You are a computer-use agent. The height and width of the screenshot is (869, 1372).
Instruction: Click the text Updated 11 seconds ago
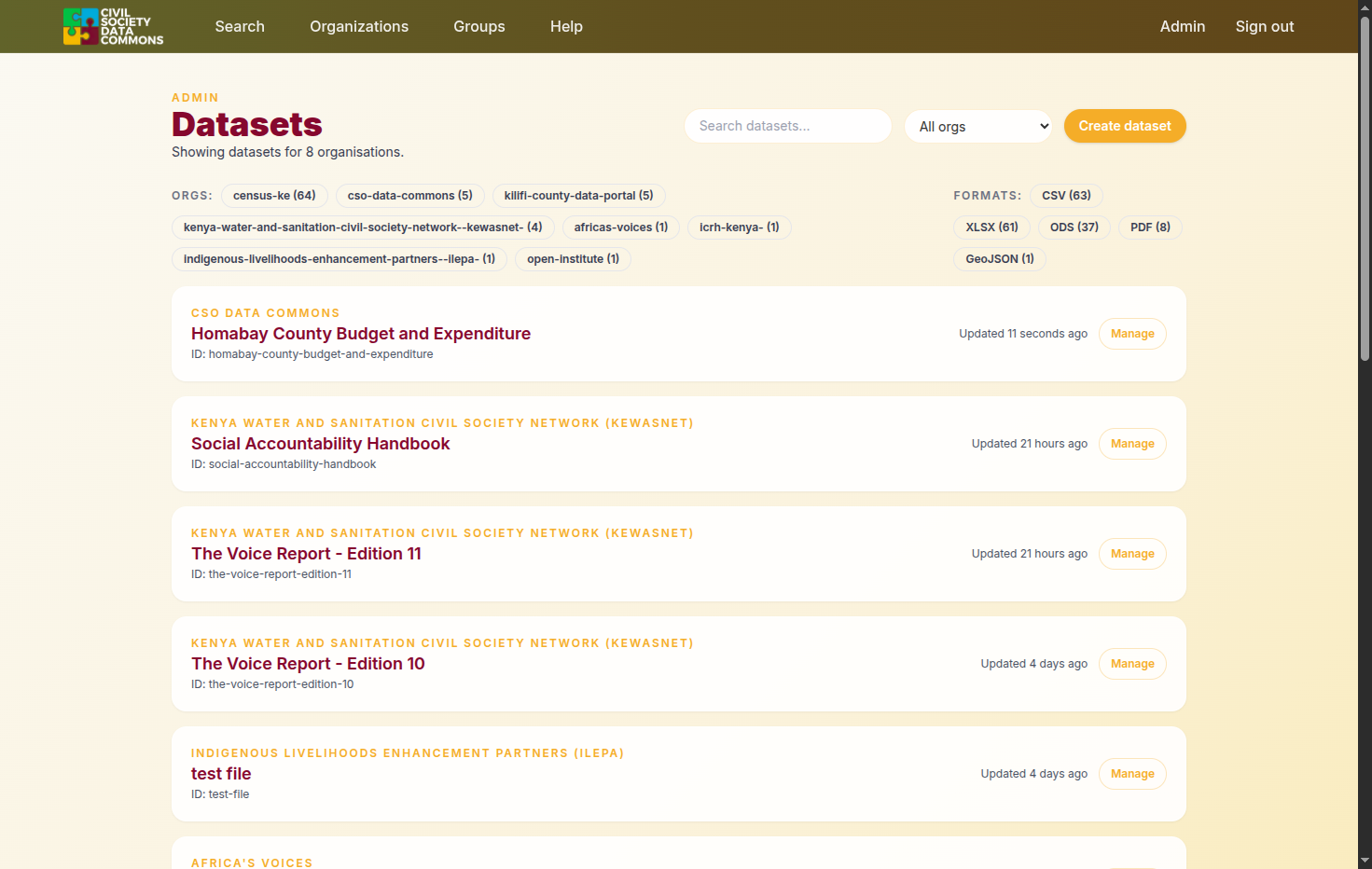pyautogui.click(x=1023, y=334)
